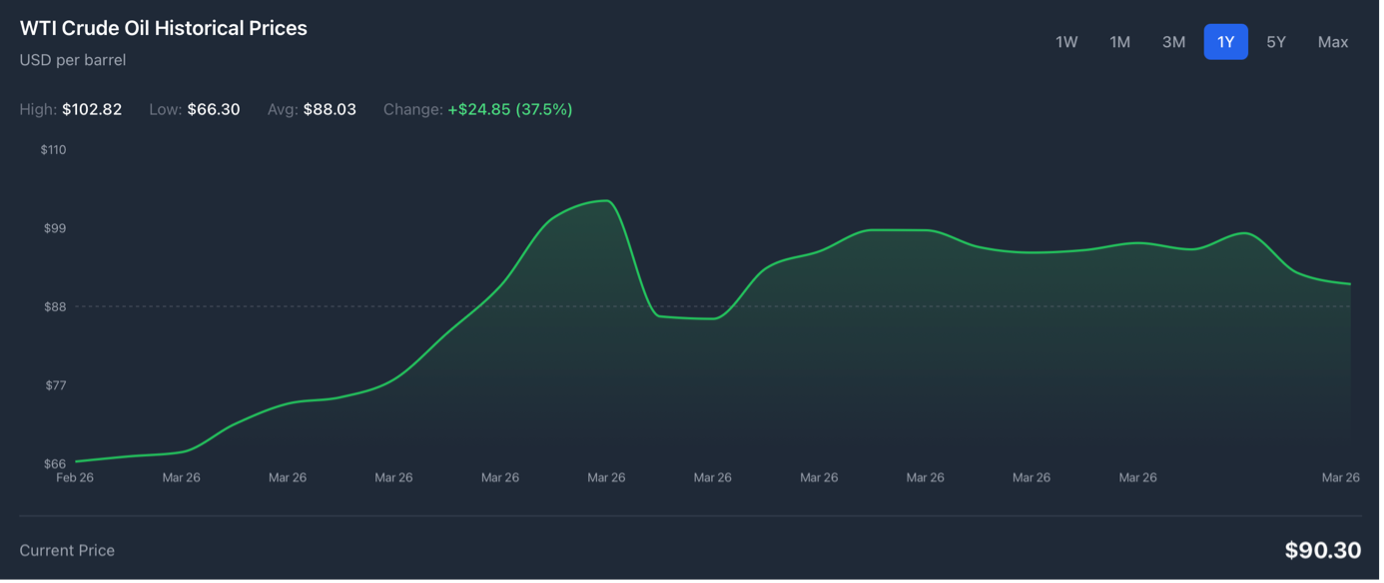Click the $110 y-axis label
The width and height of the screenshot is (1384, 583).
coord(53,150)
